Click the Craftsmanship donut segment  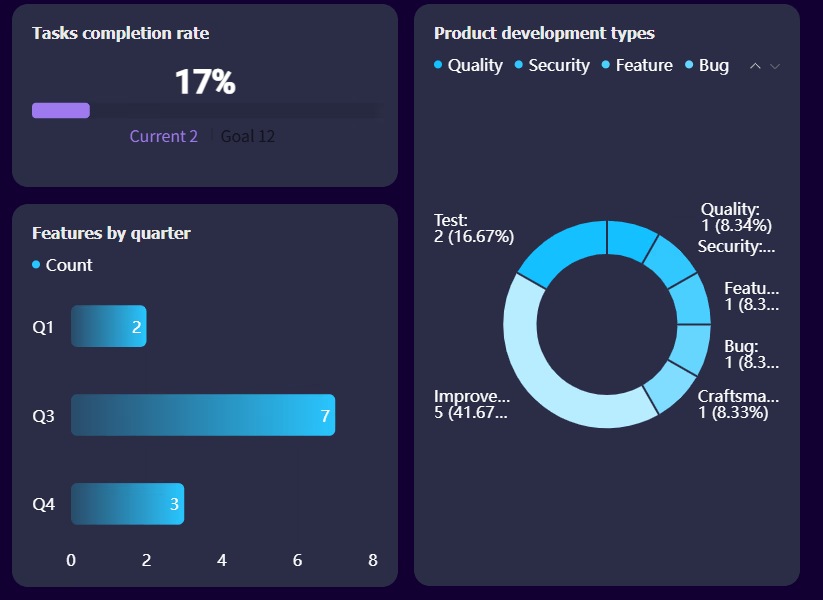click(670, 387)
